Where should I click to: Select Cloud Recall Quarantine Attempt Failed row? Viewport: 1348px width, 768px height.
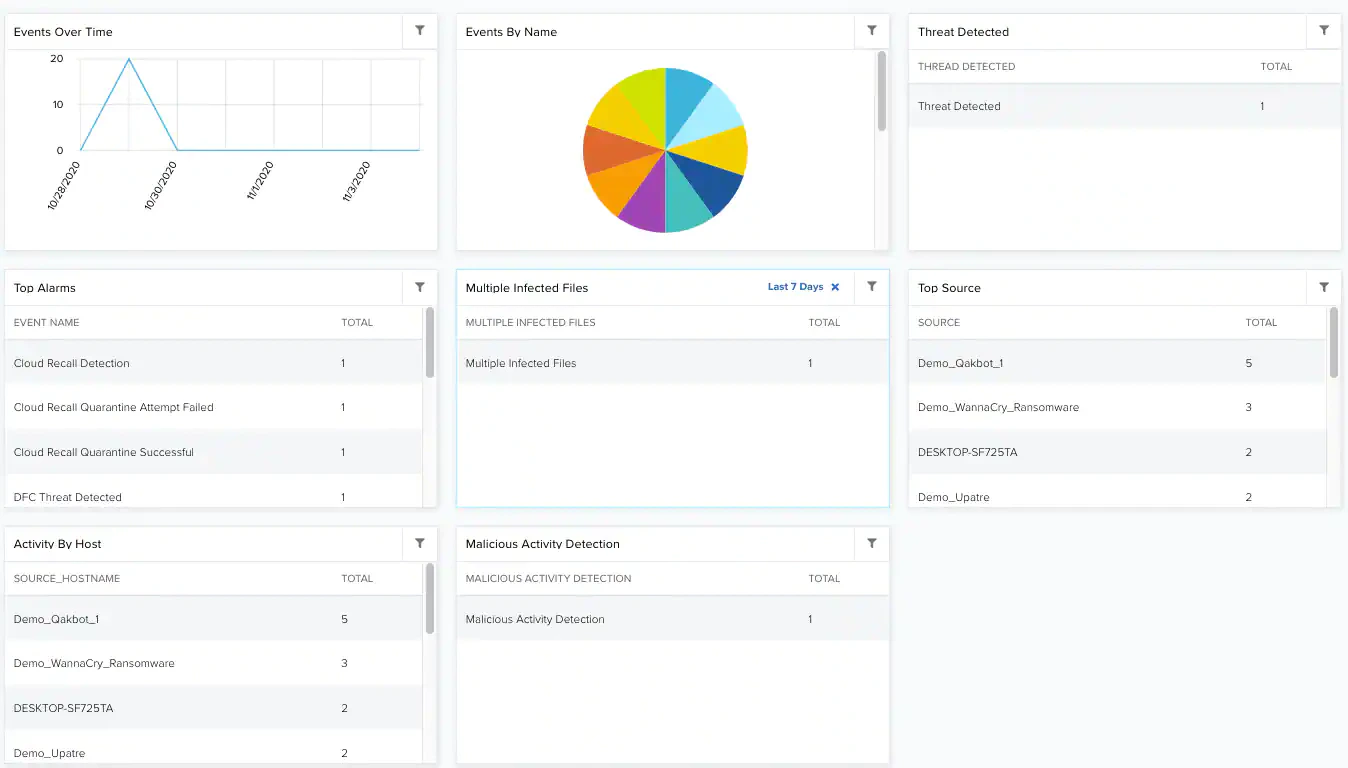pyautogui.click(x=214, y=407)
